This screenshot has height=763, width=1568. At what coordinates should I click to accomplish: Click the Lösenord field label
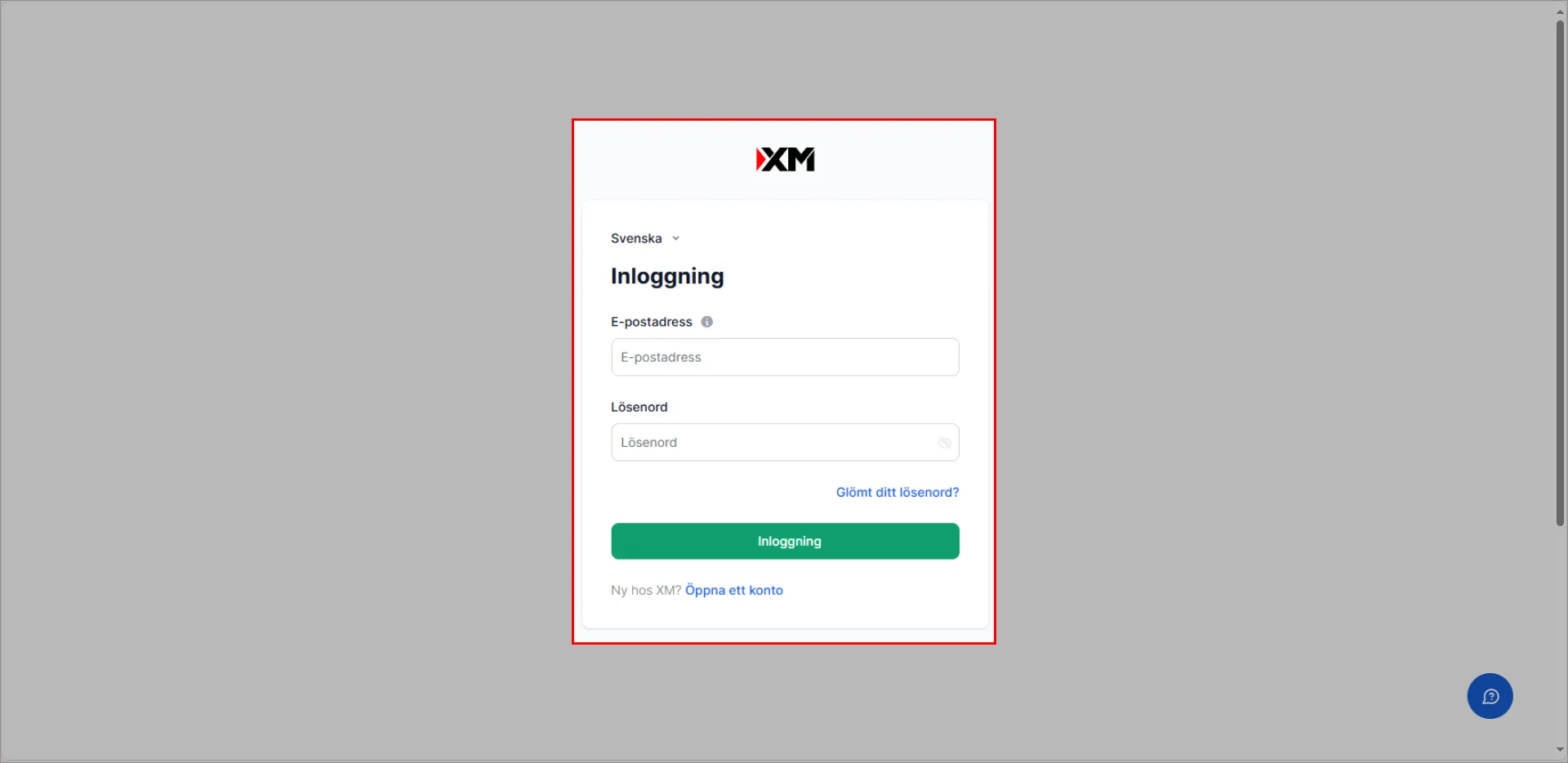coord(639,407)
